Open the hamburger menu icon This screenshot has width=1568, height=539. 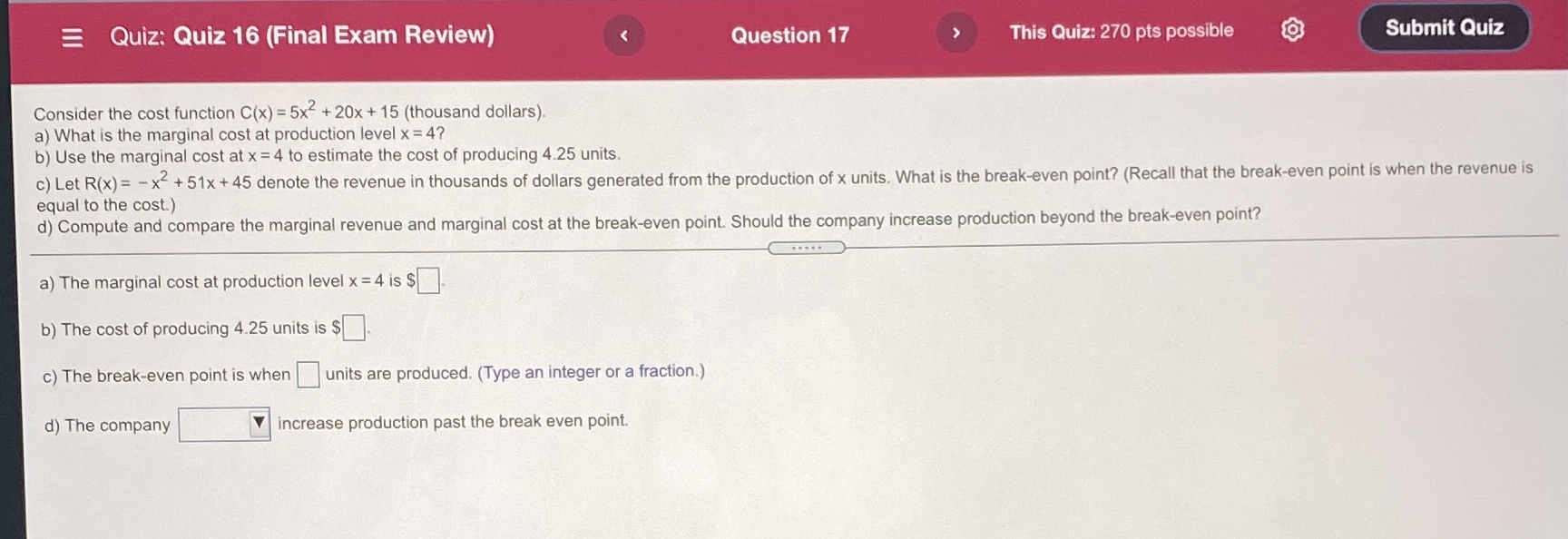pos(74,34)
